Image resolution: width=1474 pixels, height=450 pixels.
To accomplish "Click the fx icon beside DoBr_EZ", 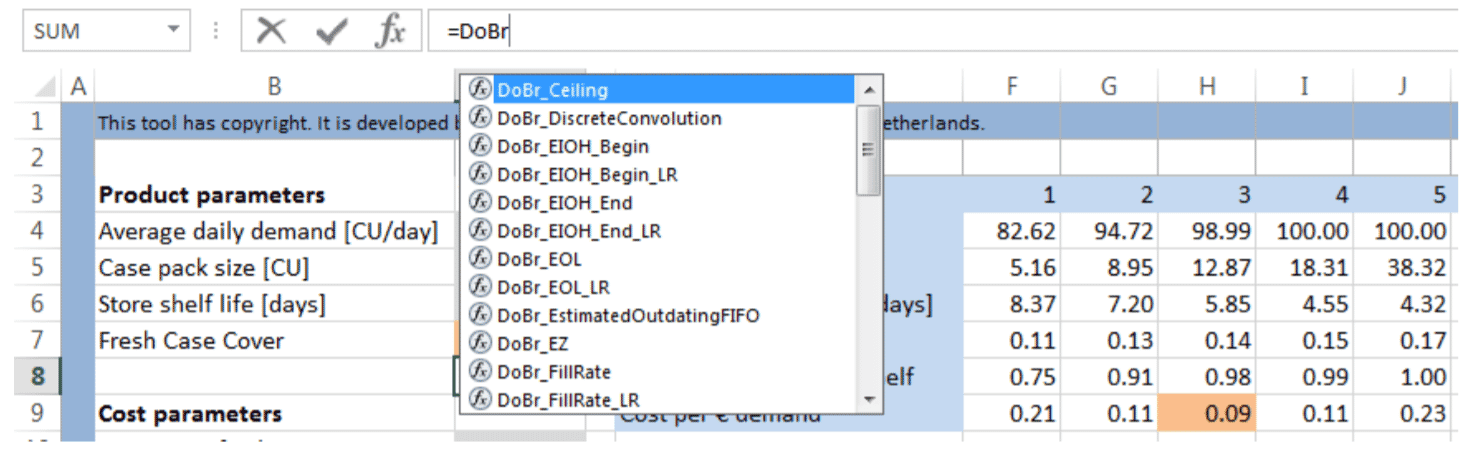I will pyautogui.click(x=480, y=343).
